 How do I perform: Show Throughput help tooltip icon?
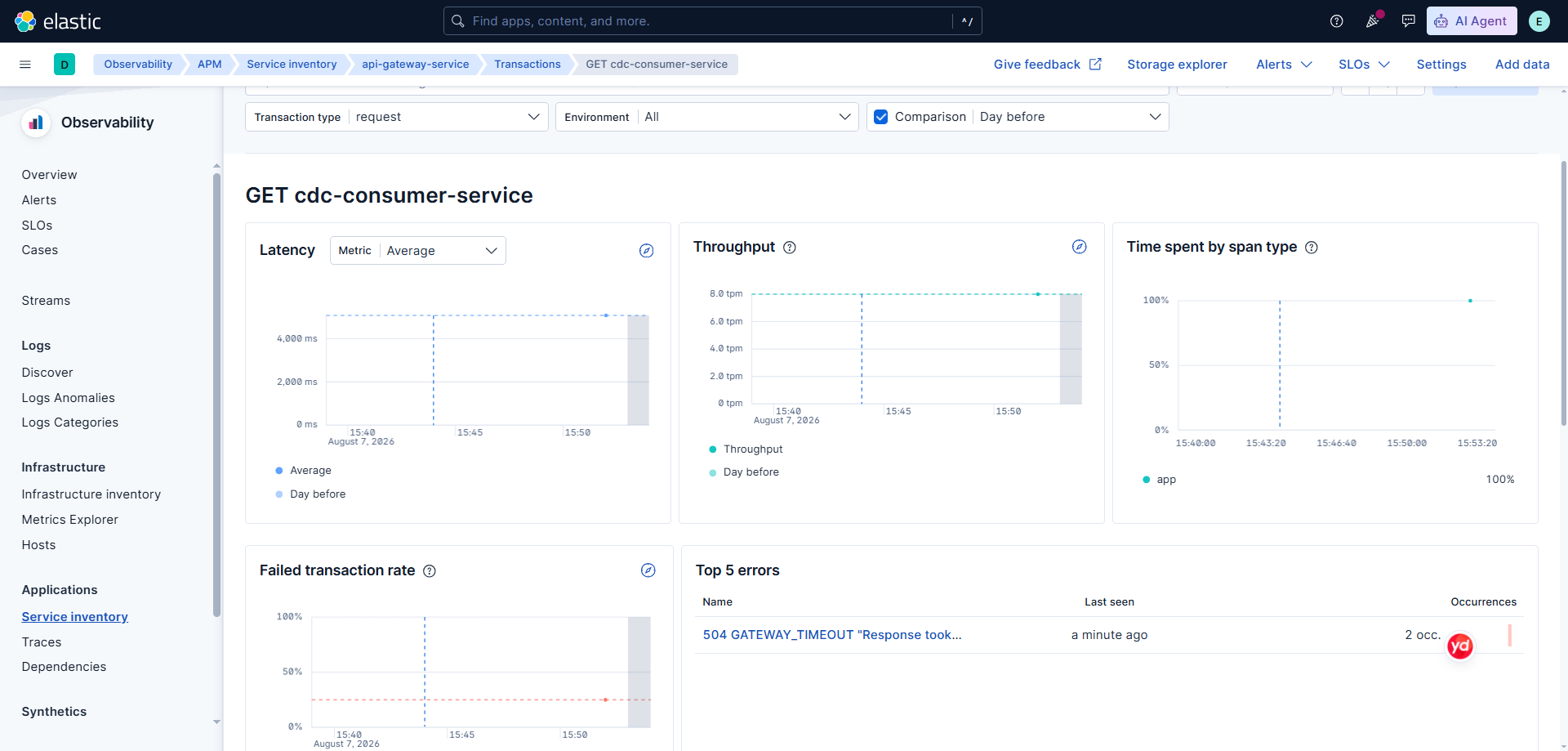(x=790, y=248)
